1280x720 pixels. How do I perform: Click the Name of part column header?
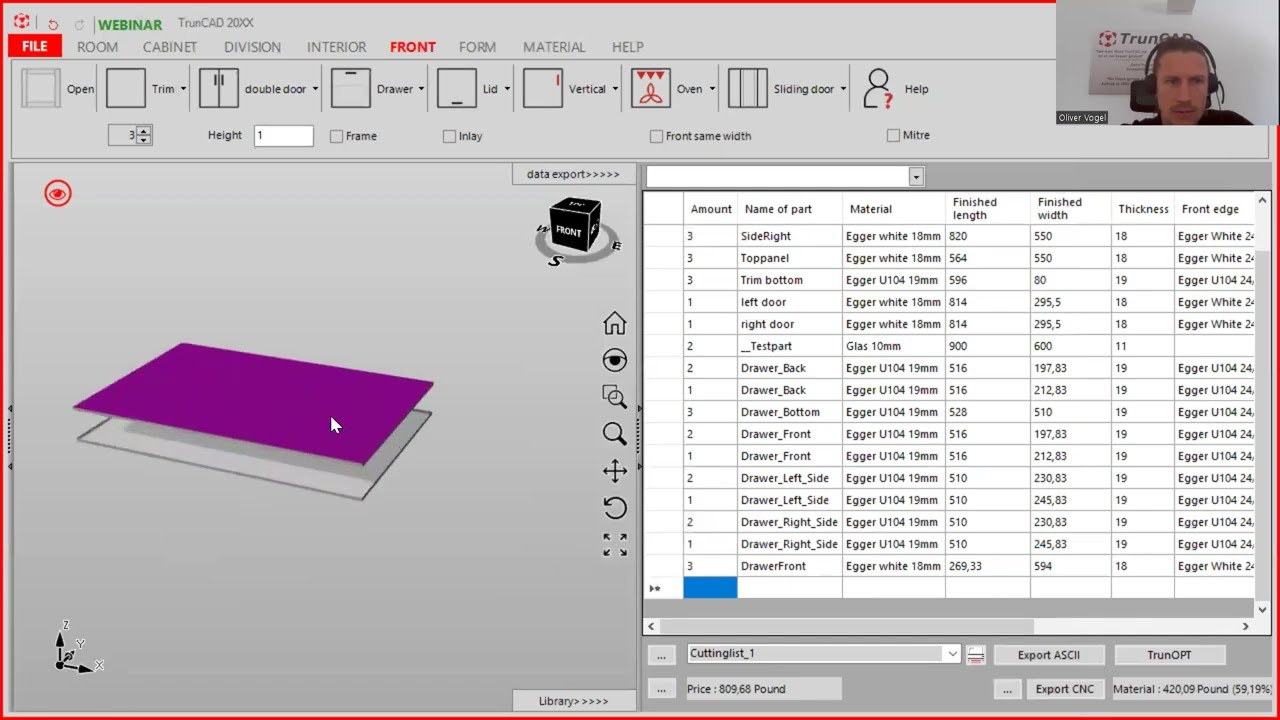(x=789, y=209)
